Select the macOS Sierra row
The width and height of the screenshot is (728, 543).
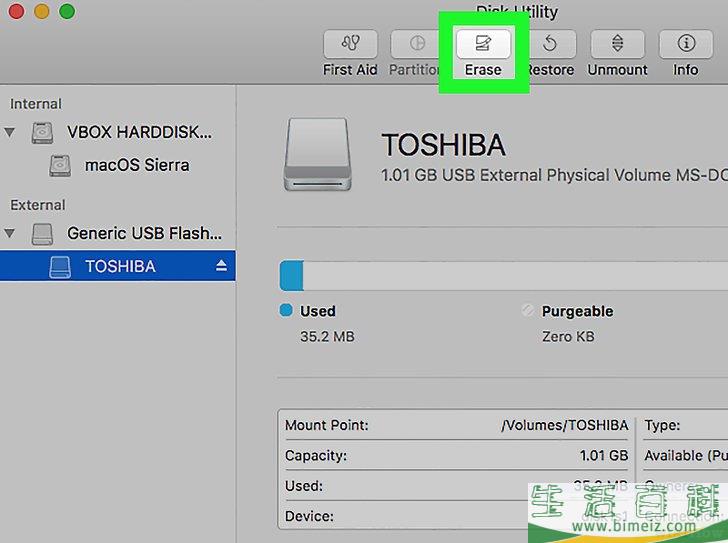tap(117, 166)
